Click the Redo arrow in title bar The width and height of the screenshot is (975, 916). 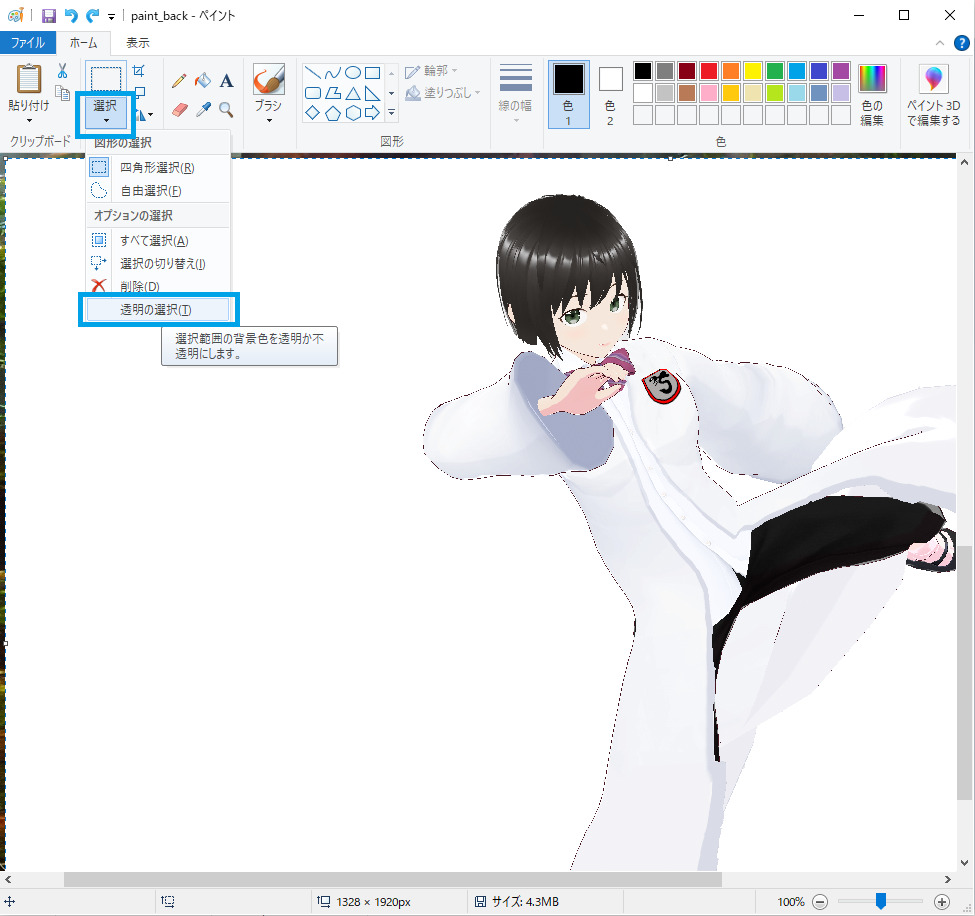[x=93, y=16]
